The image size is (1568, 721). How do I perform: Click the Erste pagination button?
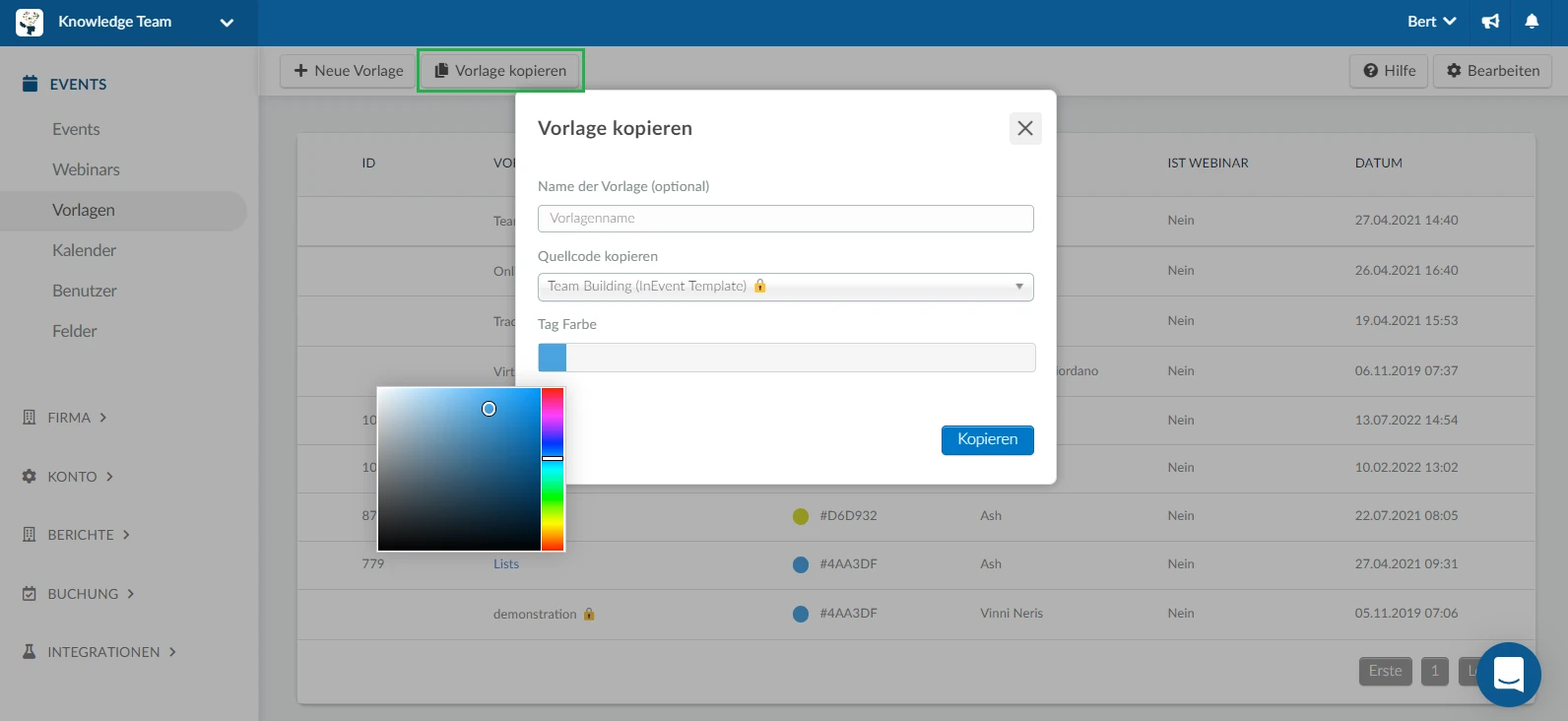pyautogui.click(x=1385, y=671)
